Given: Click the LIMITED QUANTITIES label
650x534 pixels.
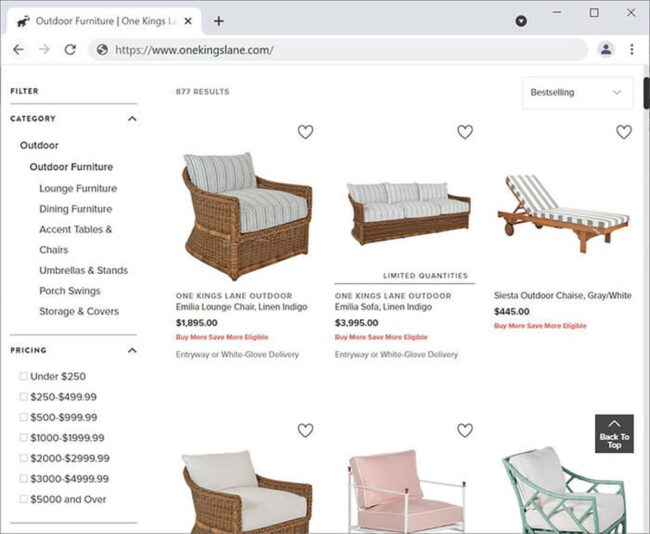Looking at the screenshot, I should pyautogui.click(x=425, y=276).
